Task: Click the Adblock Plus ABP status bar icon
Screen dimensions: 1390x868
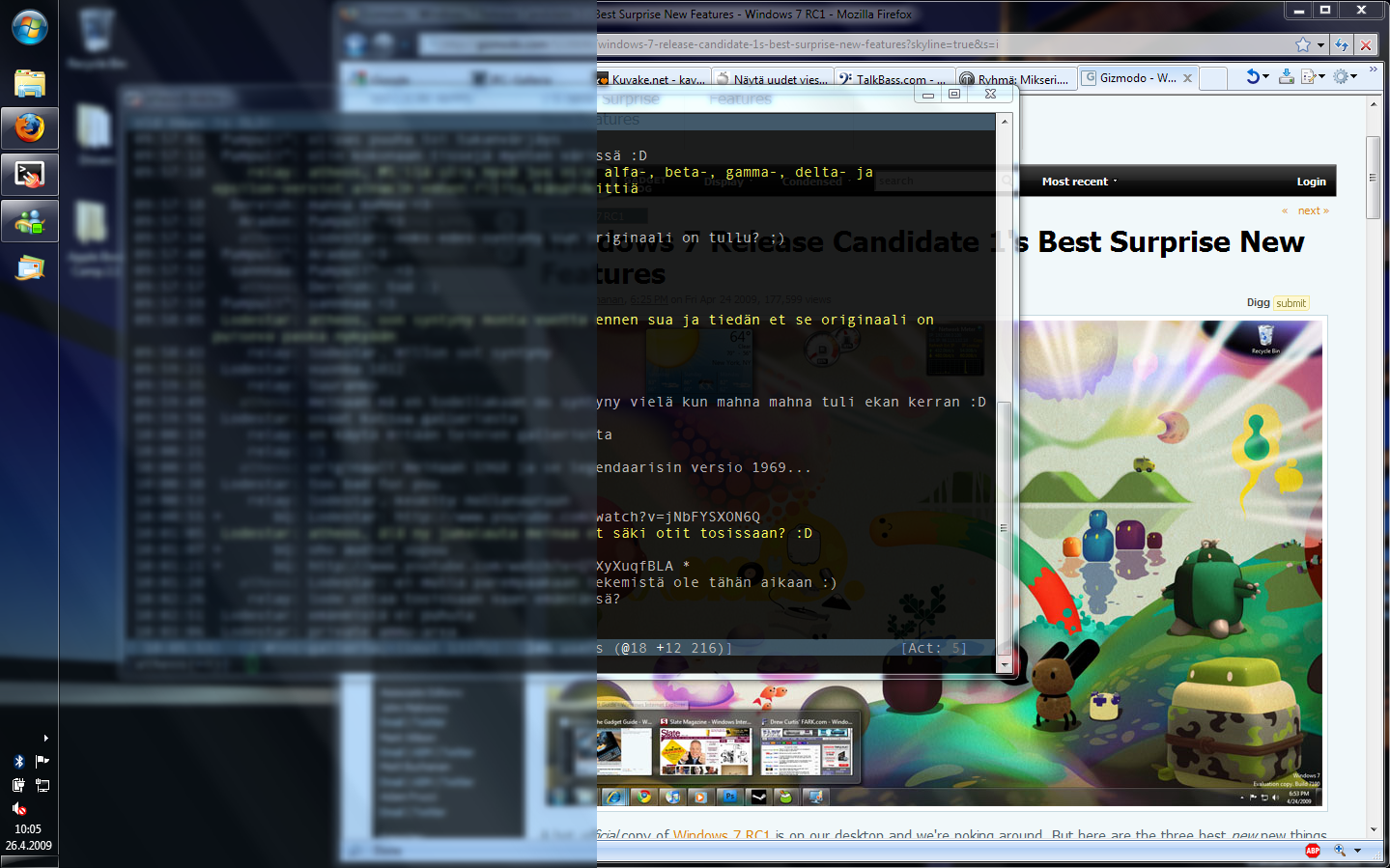Action: [1313, 851]
